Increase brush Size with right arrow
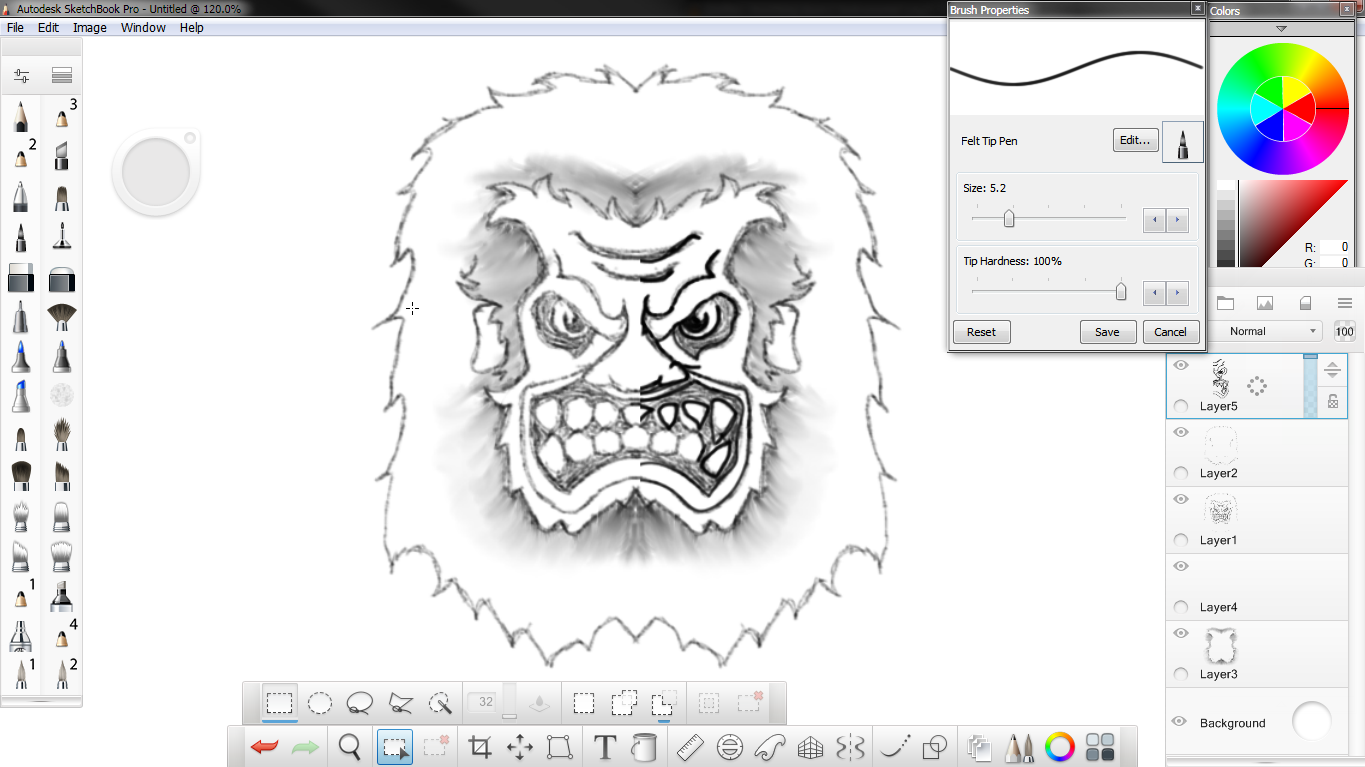Viewport: 1365px width, 767px height. click(1177, 220)
